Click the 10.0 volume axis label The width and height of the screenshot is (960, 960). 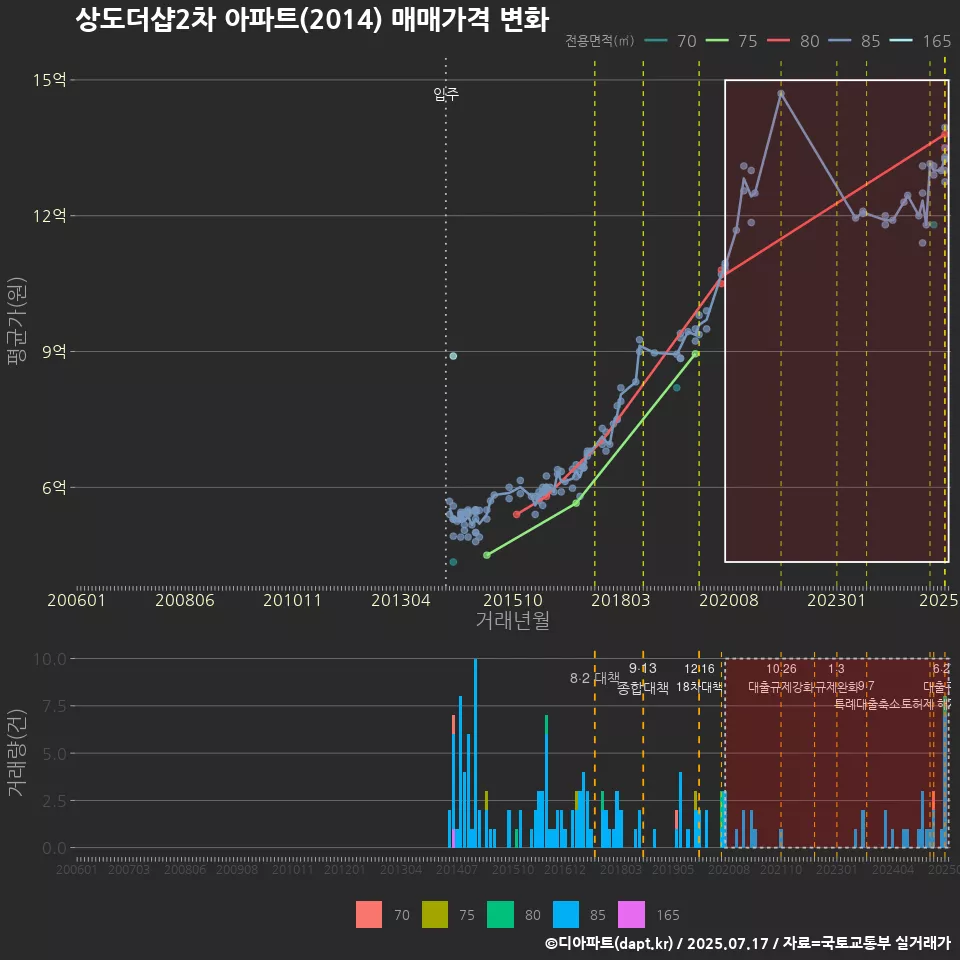point(50,659)
